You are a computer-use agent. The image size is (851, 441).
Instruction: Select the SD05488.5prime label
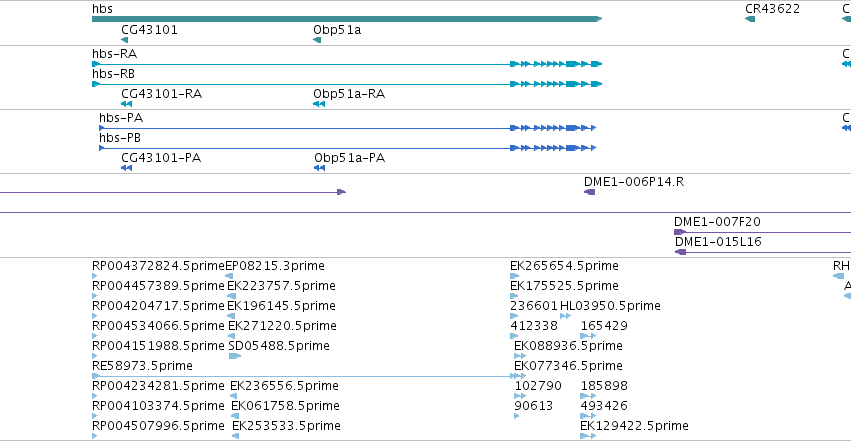pyautogui.click(x=279, y=346)
